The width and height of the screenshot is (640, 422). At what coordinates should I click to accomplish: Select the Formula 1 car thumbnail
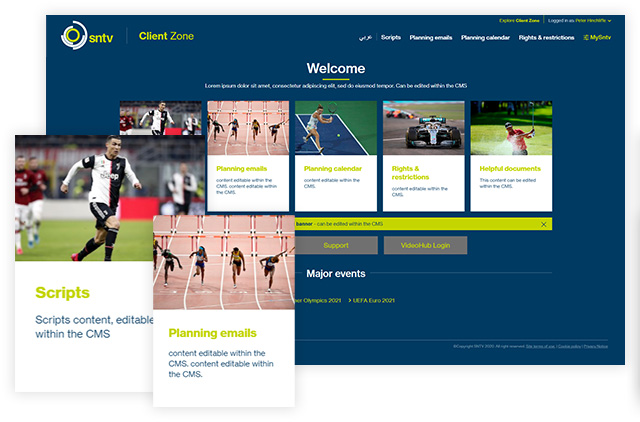click(423, 127)
